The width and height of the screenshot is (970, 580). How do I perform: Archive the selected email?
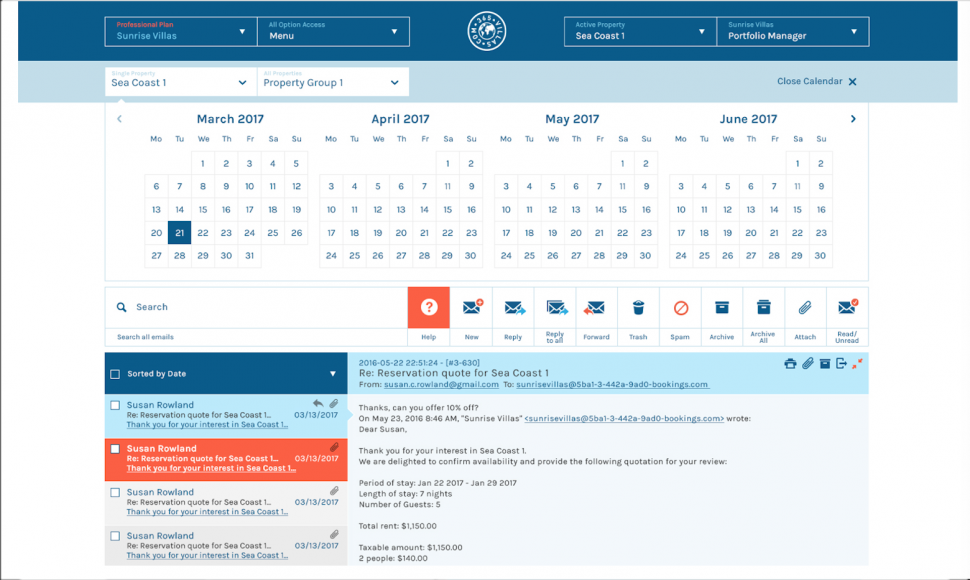click(721, 307)
